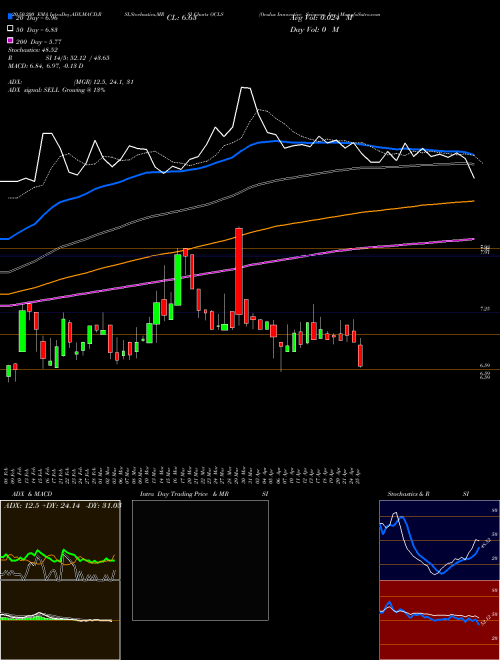
Task: Click the last red candlestick on the chart
Action: tap(360, 356)
